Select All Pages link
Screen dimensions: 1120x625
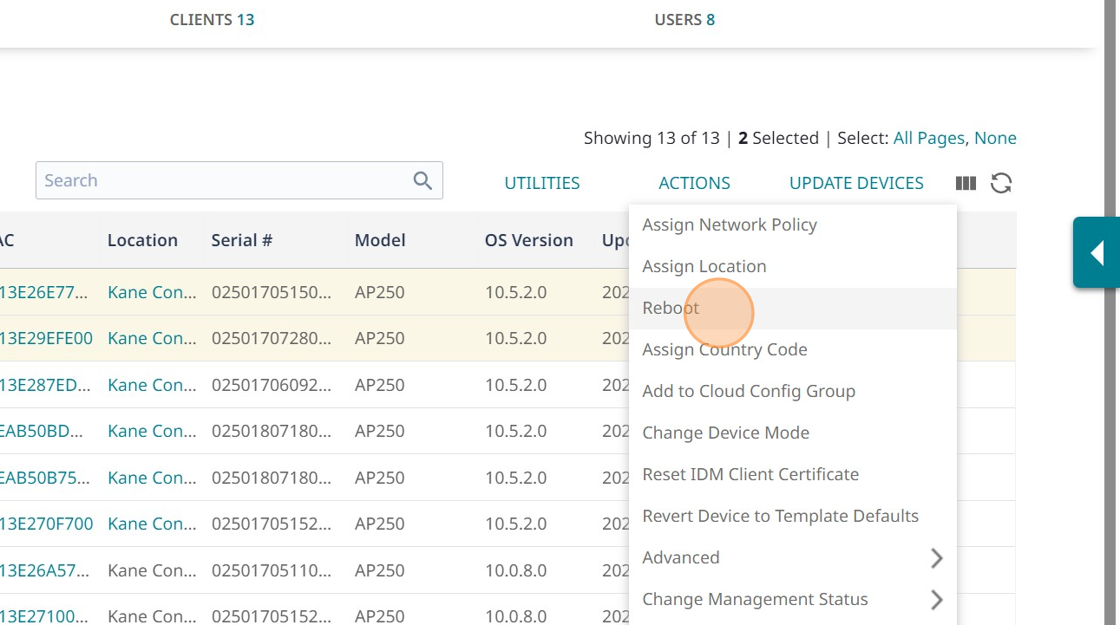pyautogui.click(x=929, y=139)
